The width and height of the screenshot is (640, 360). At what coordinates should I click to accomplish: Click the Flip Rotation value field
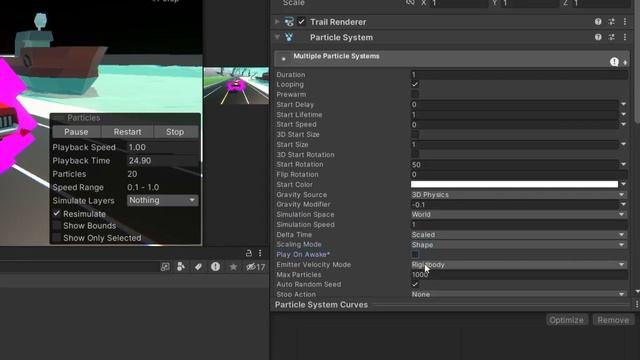[519, 174]
